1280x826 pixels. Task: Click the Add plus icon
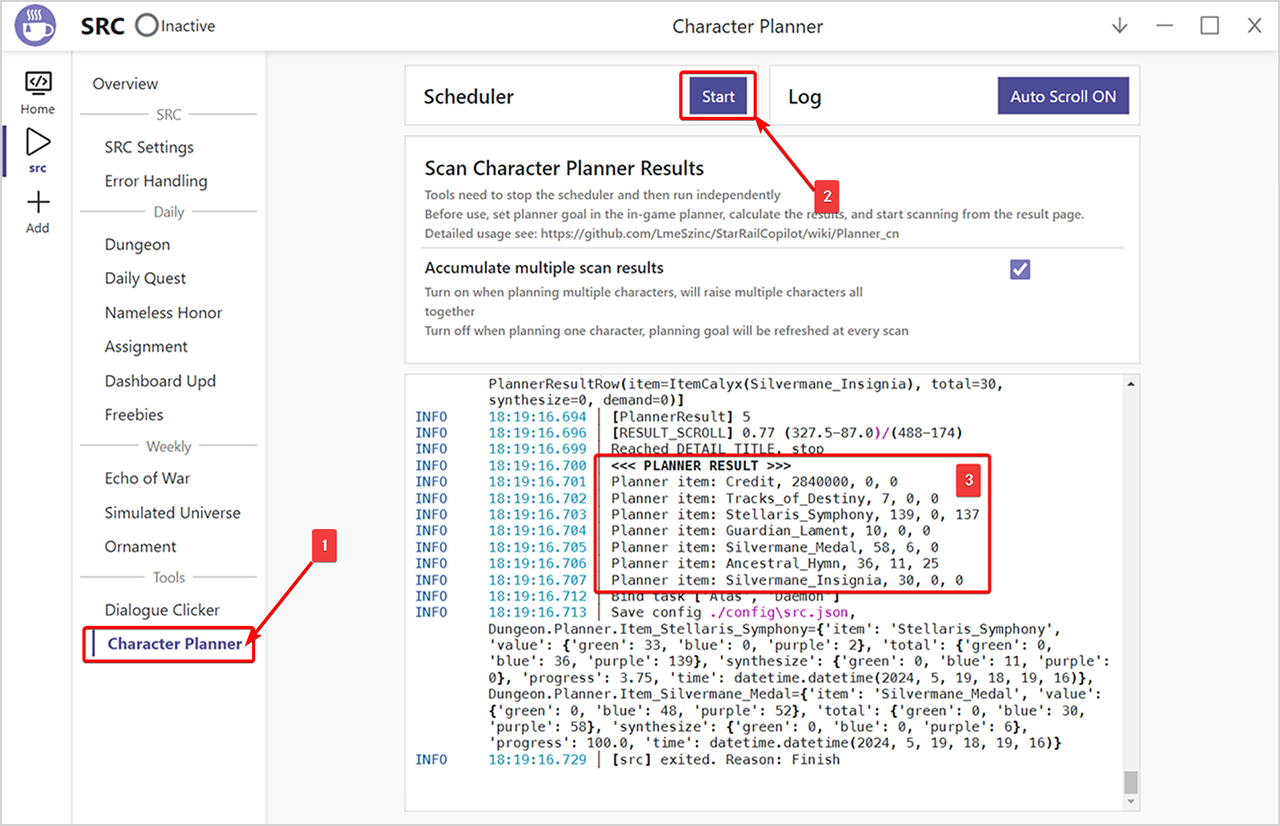pos(38,203)
